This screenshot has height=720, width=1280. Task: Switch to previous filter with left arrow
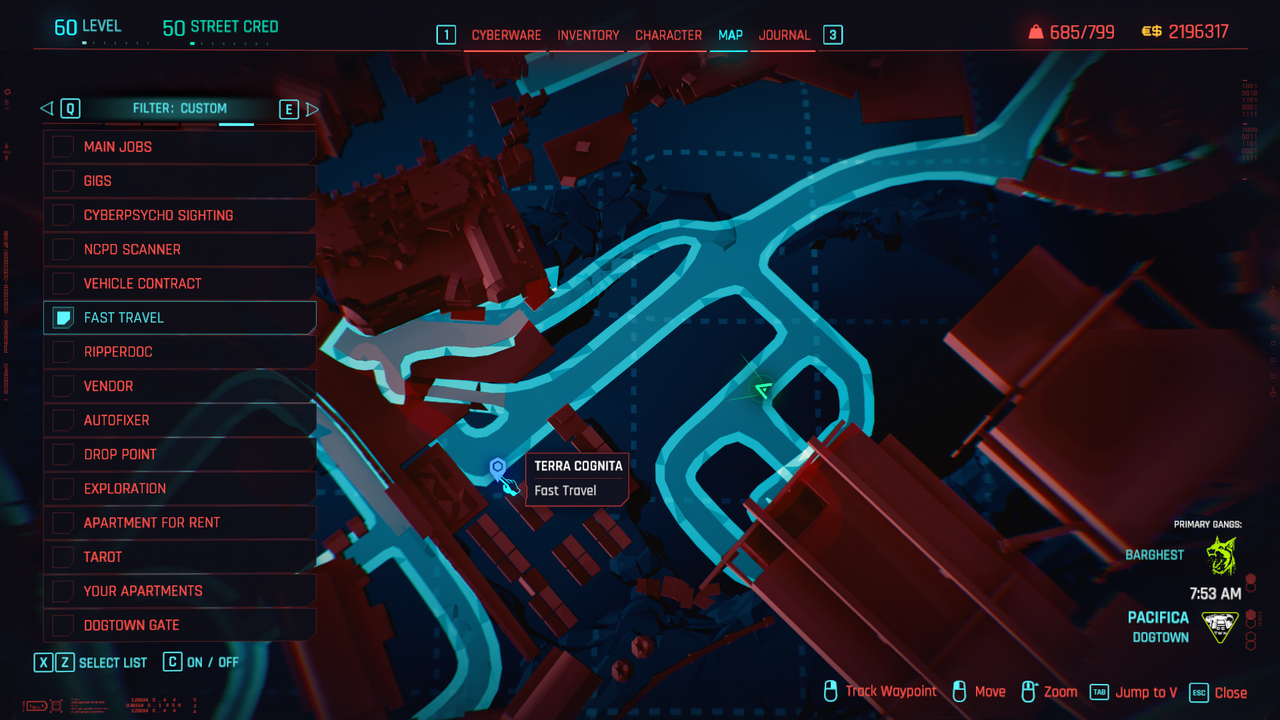(47, 109)
